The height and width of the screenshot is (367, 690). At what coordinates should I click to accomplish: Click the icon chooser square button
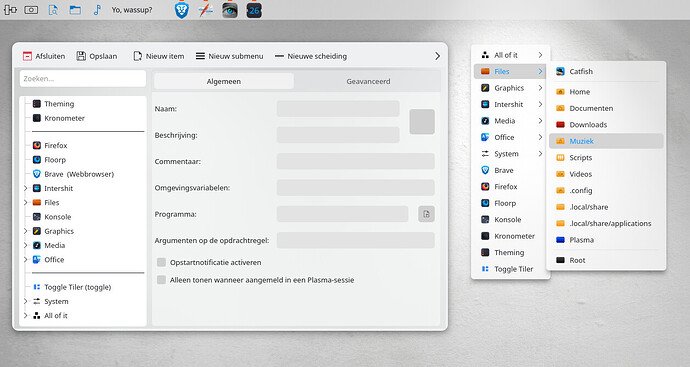pyautogui.click(x=422, y=122)
